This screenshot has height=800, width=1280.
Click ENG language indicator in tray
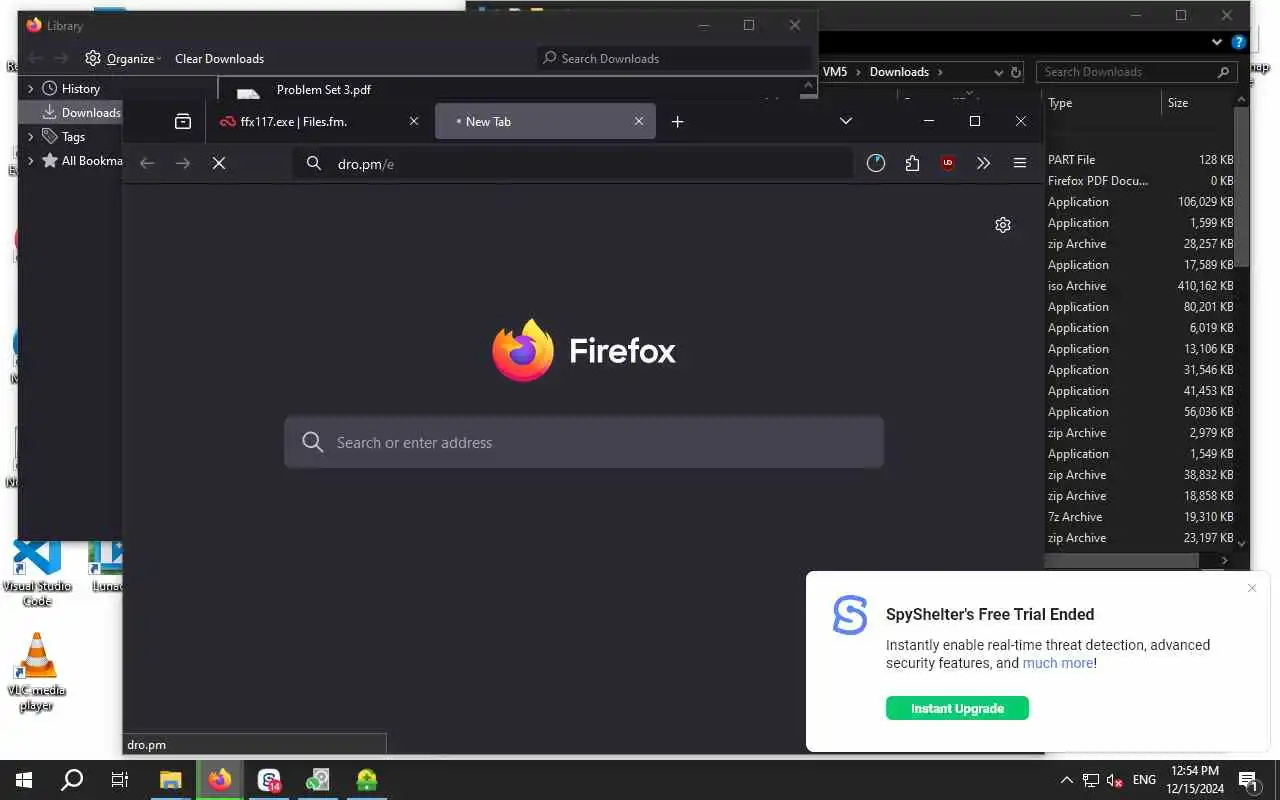pos(1144,780)
